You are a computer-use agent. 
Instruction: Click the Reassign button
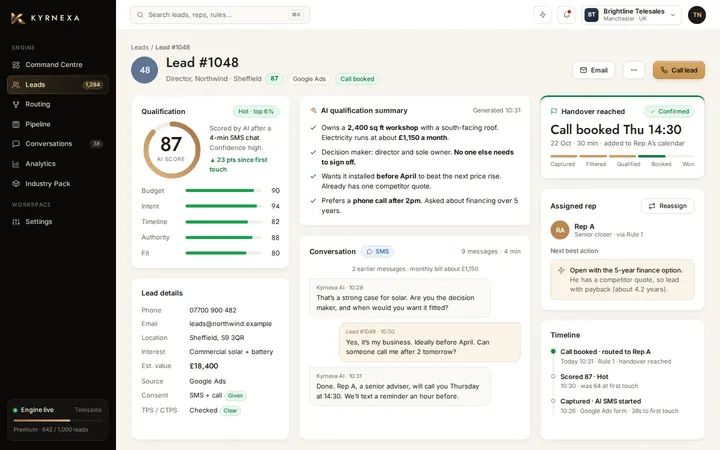click(x=668, y=206)
